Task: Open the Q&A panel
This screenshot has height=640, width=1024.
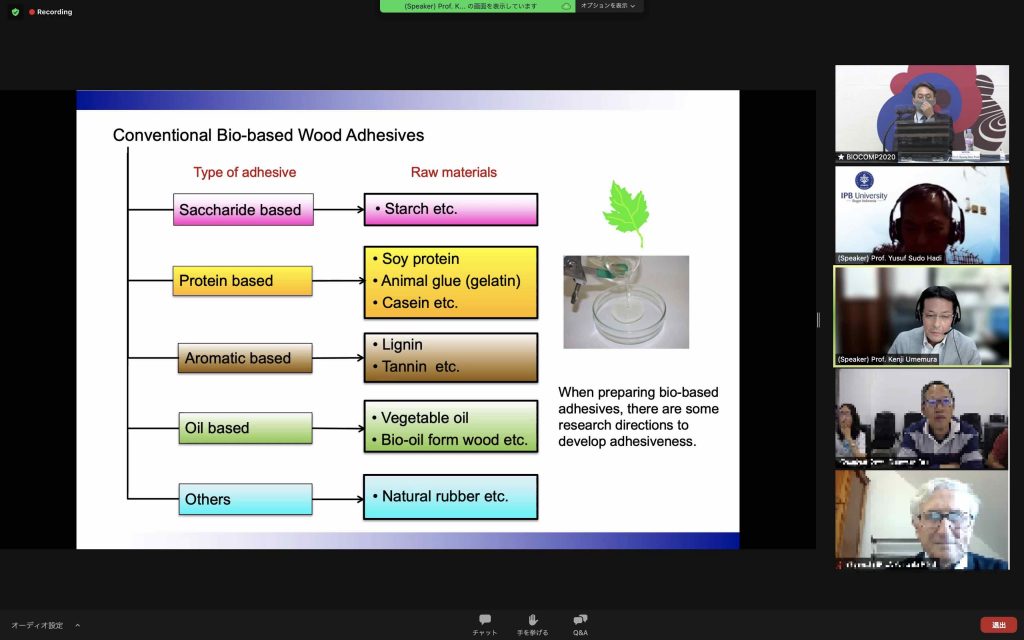Action: [580, 624]
